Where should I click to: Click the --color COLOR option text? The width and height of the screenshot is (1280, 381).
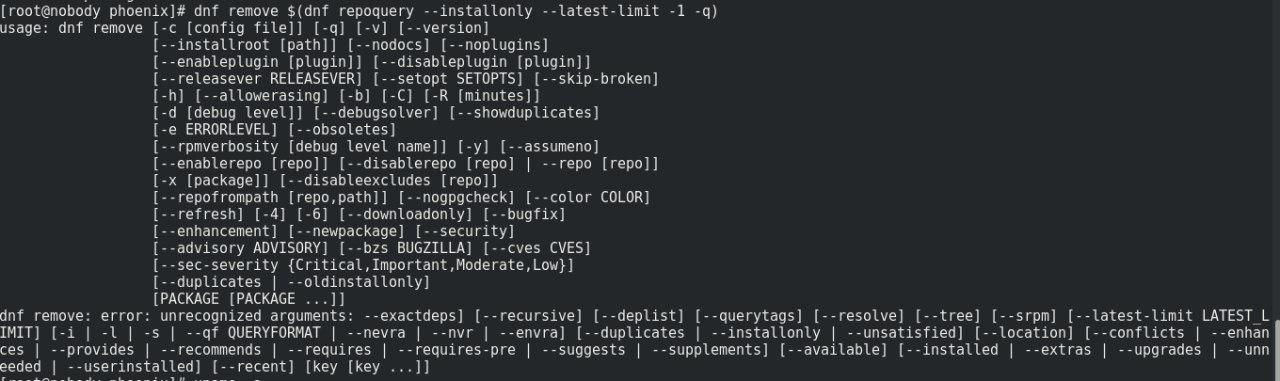pyautogui.click(x=588, y=199)
